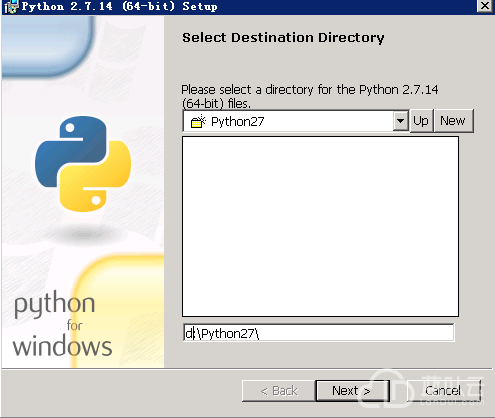Proceed with the Next button
Image resolution: width=495 pixels, height=418 pixels.
[x=352, y=391]
